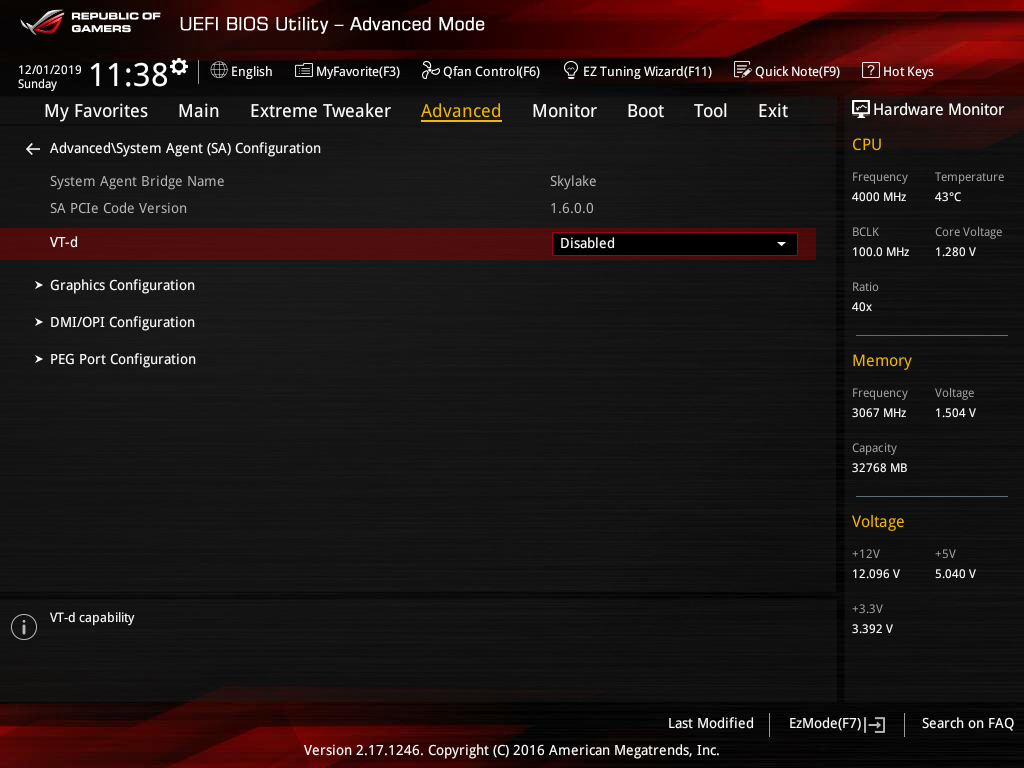Open the Exit tab
The height and width of the screenshot is (768, 1024).
pyautogui.click(x=773, y=111)
